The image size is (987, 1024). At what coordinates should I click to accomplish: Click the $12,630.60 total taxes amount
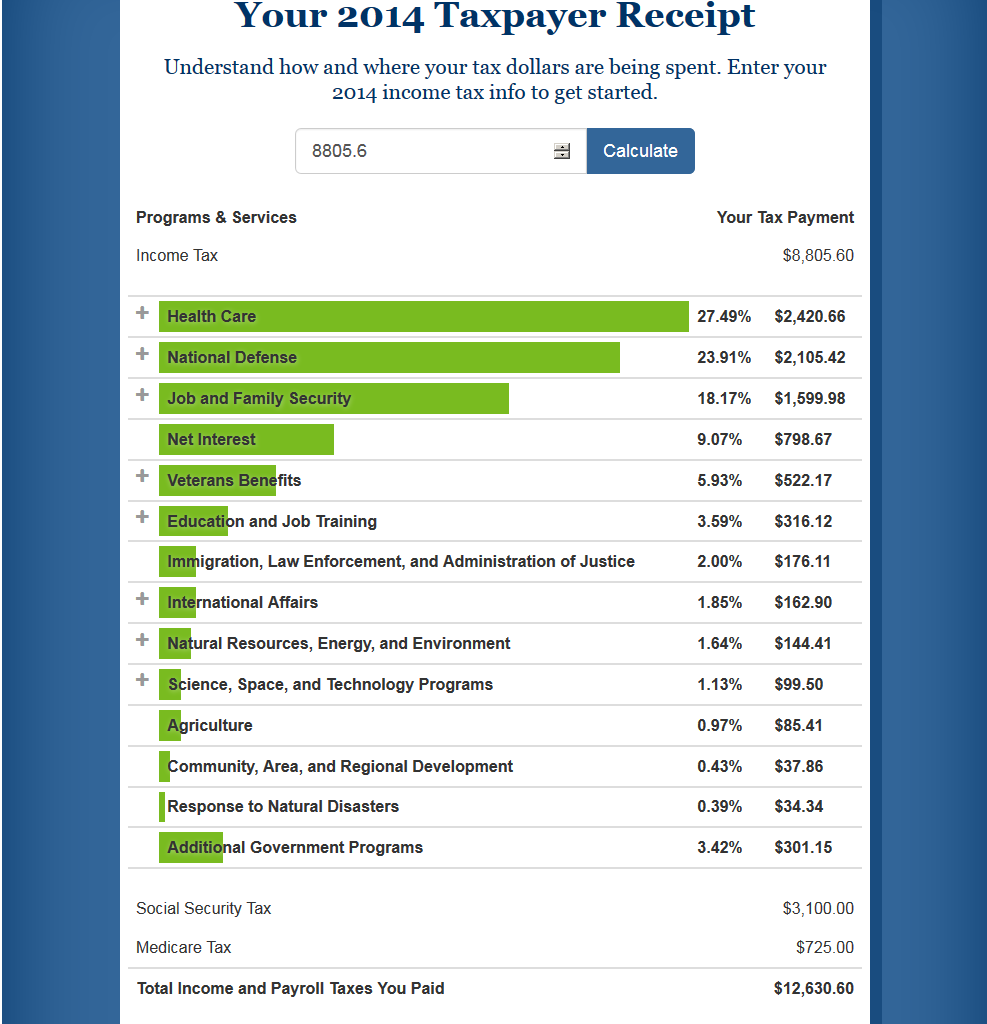pyautogui.click(x=813, y=988)
